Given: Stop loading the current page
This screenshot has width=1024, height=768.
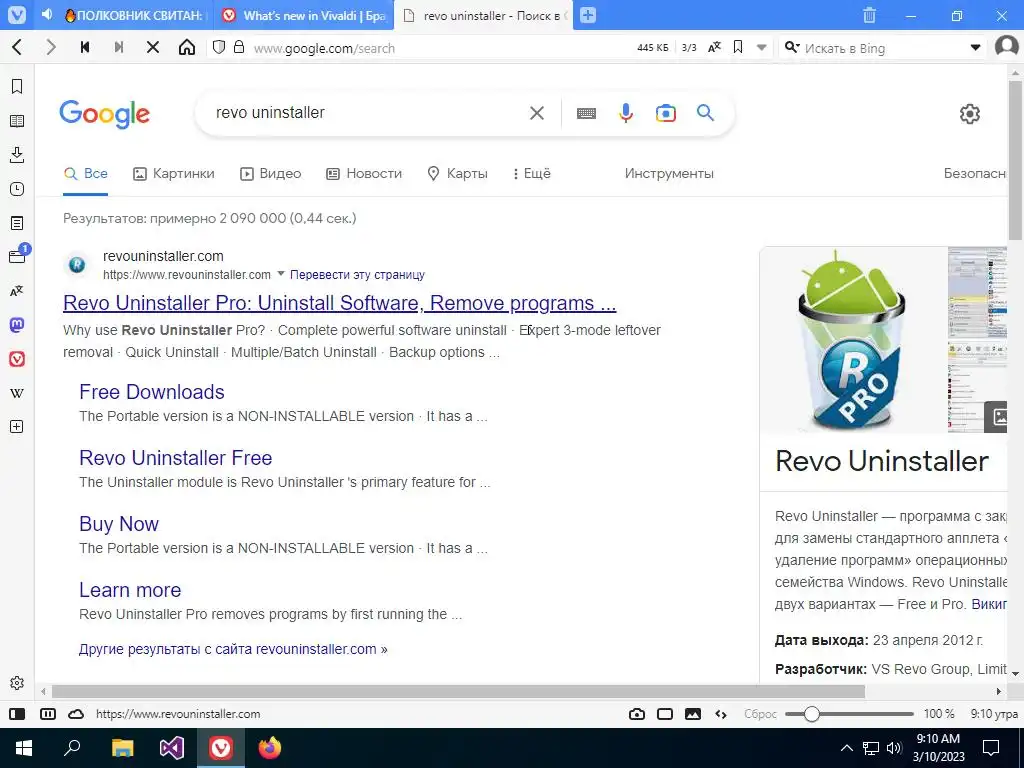Looking at the screenshot, I should click(153, 47).
